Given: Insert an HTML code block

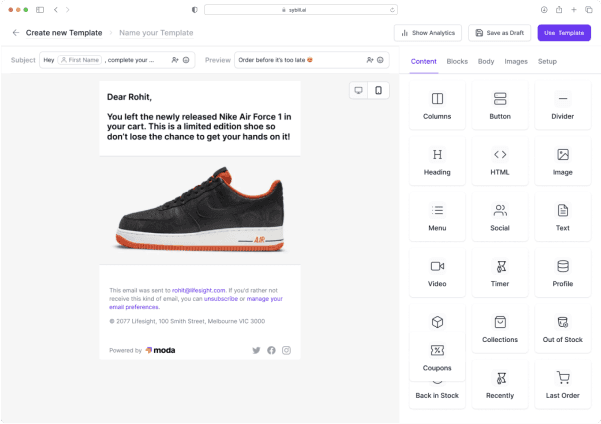Looking at the screenshot, I should point(500,161).
